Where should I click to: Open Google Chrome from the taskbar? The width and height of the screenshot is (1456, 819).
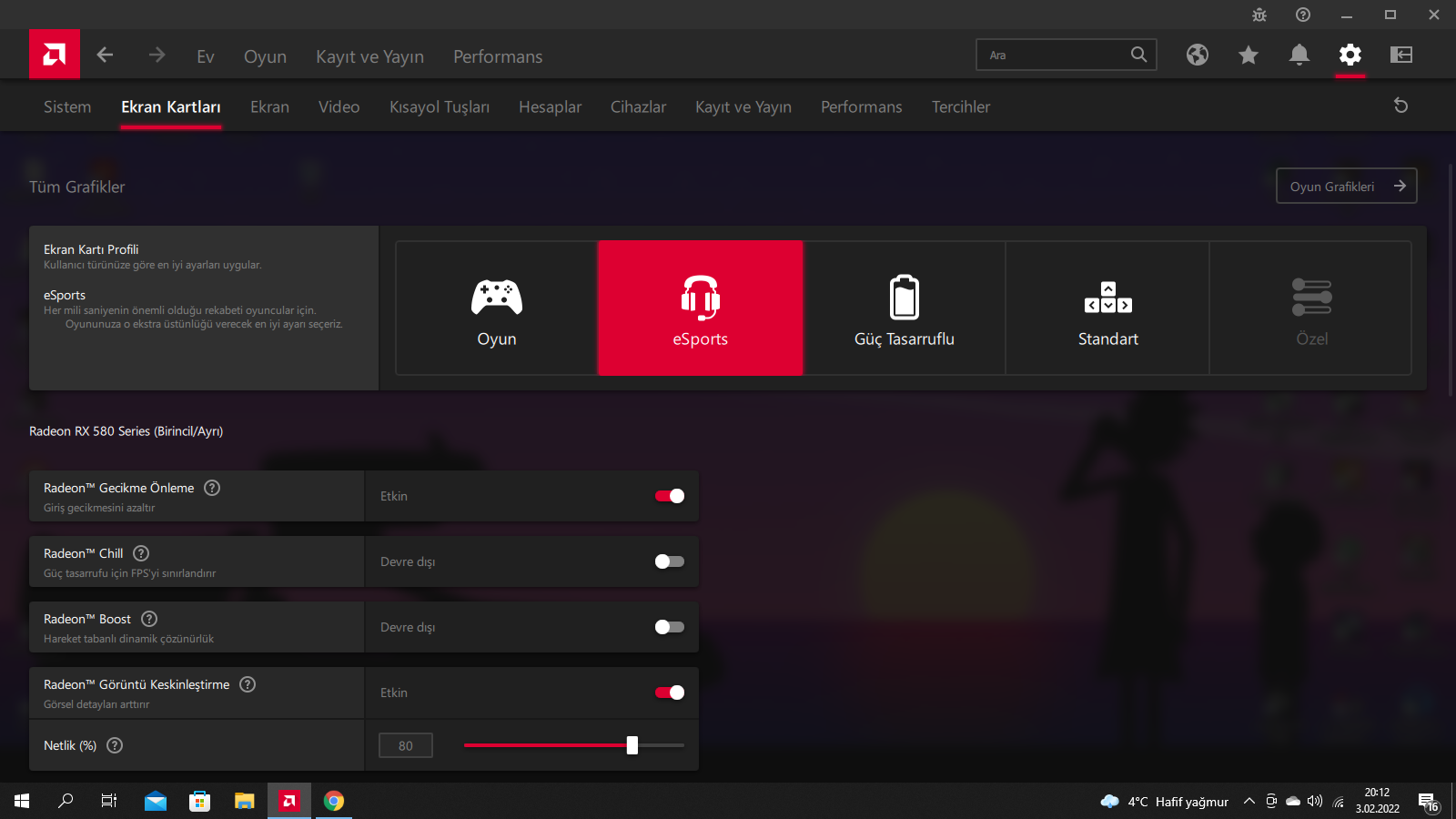pos(334,801)
